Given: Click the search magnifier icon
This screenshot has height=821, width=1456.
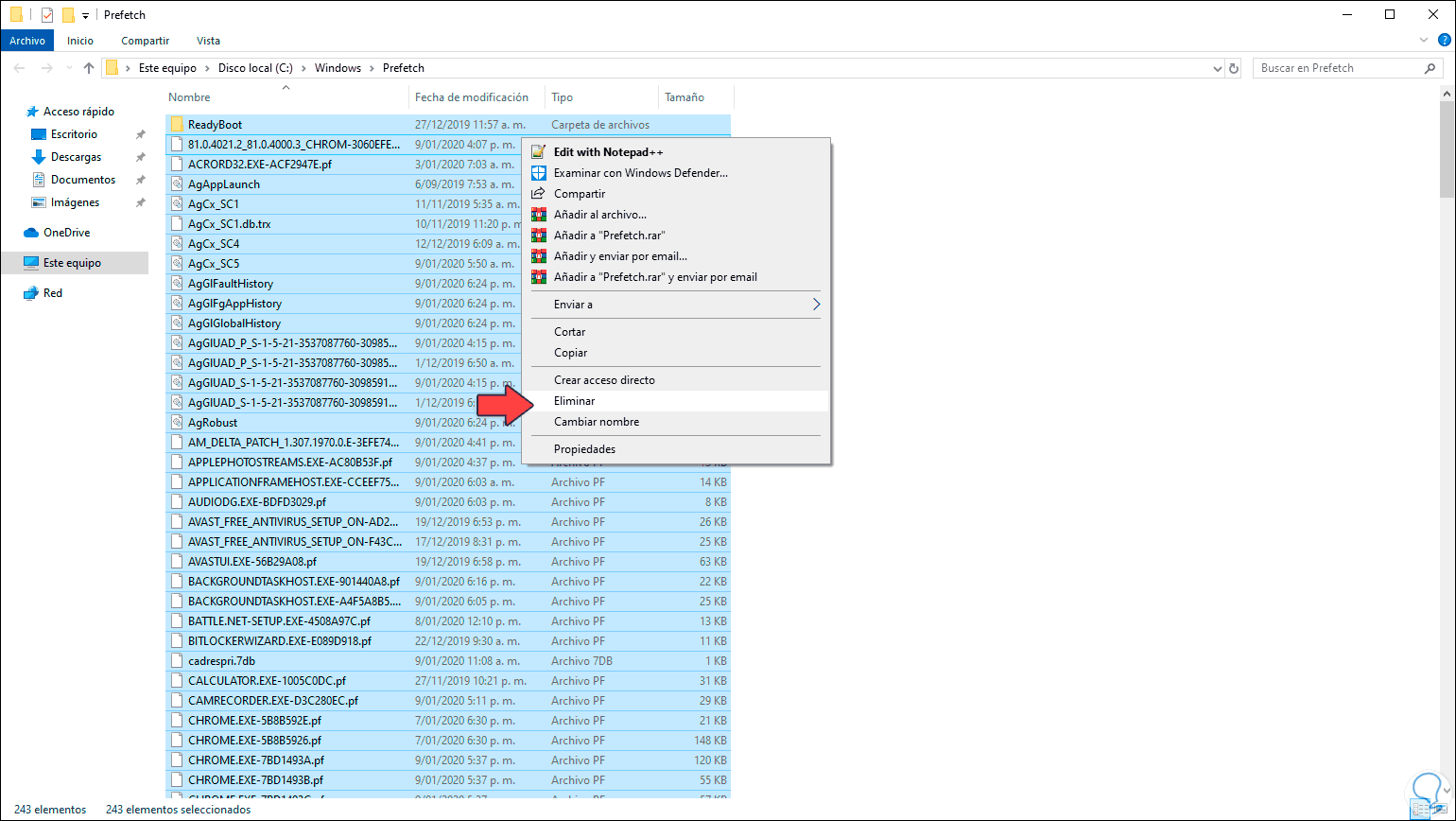Looking at the screenshot, I should point(1430,68).
